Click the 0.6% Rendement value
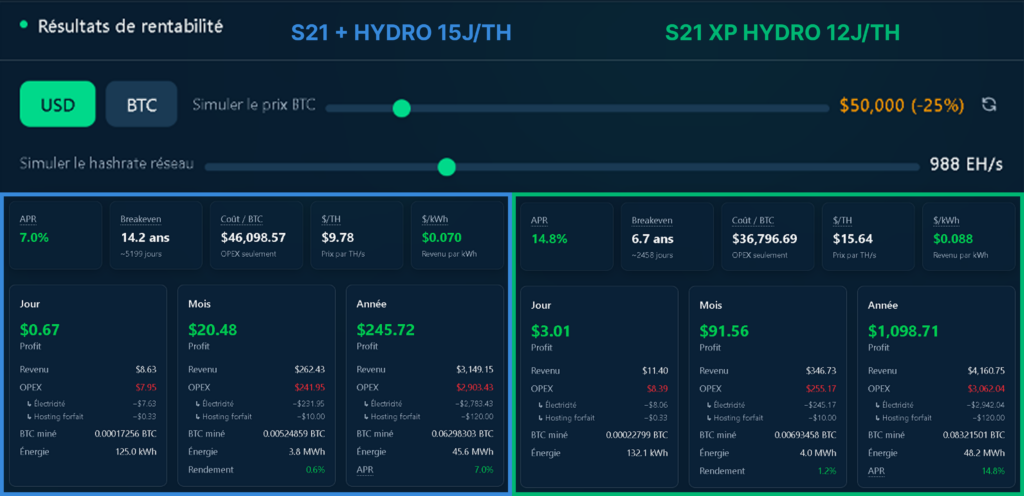This screenshot has height=496, width=1024. tap(316, 469)
